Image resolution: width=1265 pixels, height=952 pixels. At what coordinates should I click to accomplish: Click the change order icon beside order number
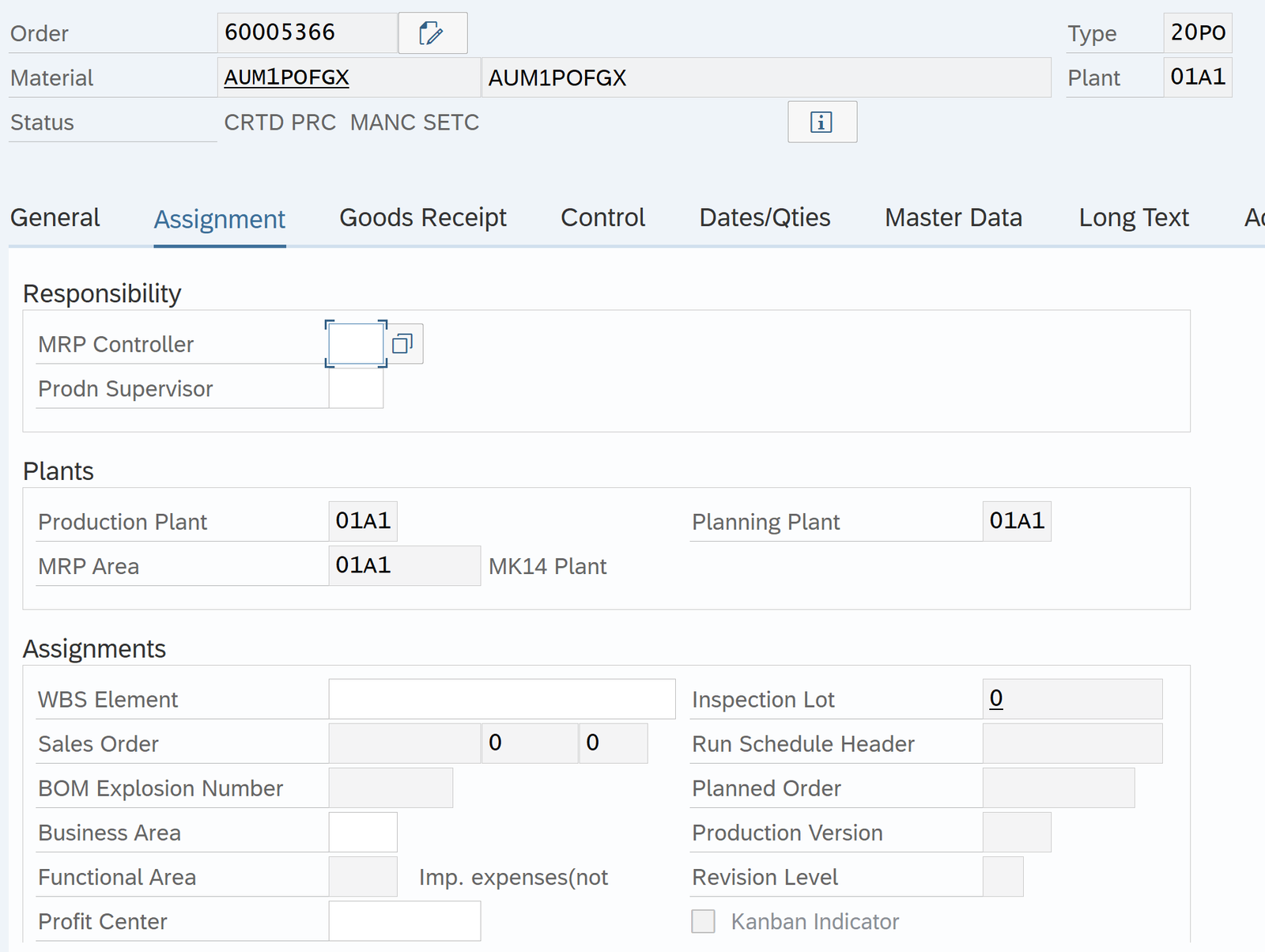click(432, 33)
